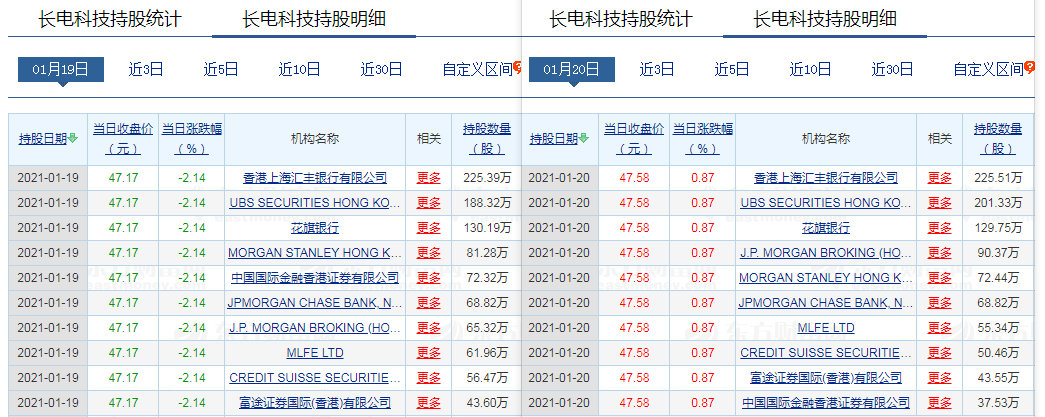This screenshot has width=1045, height=417.
Task: Open 自定义区间 in right panel
Action: pos(988,69)
